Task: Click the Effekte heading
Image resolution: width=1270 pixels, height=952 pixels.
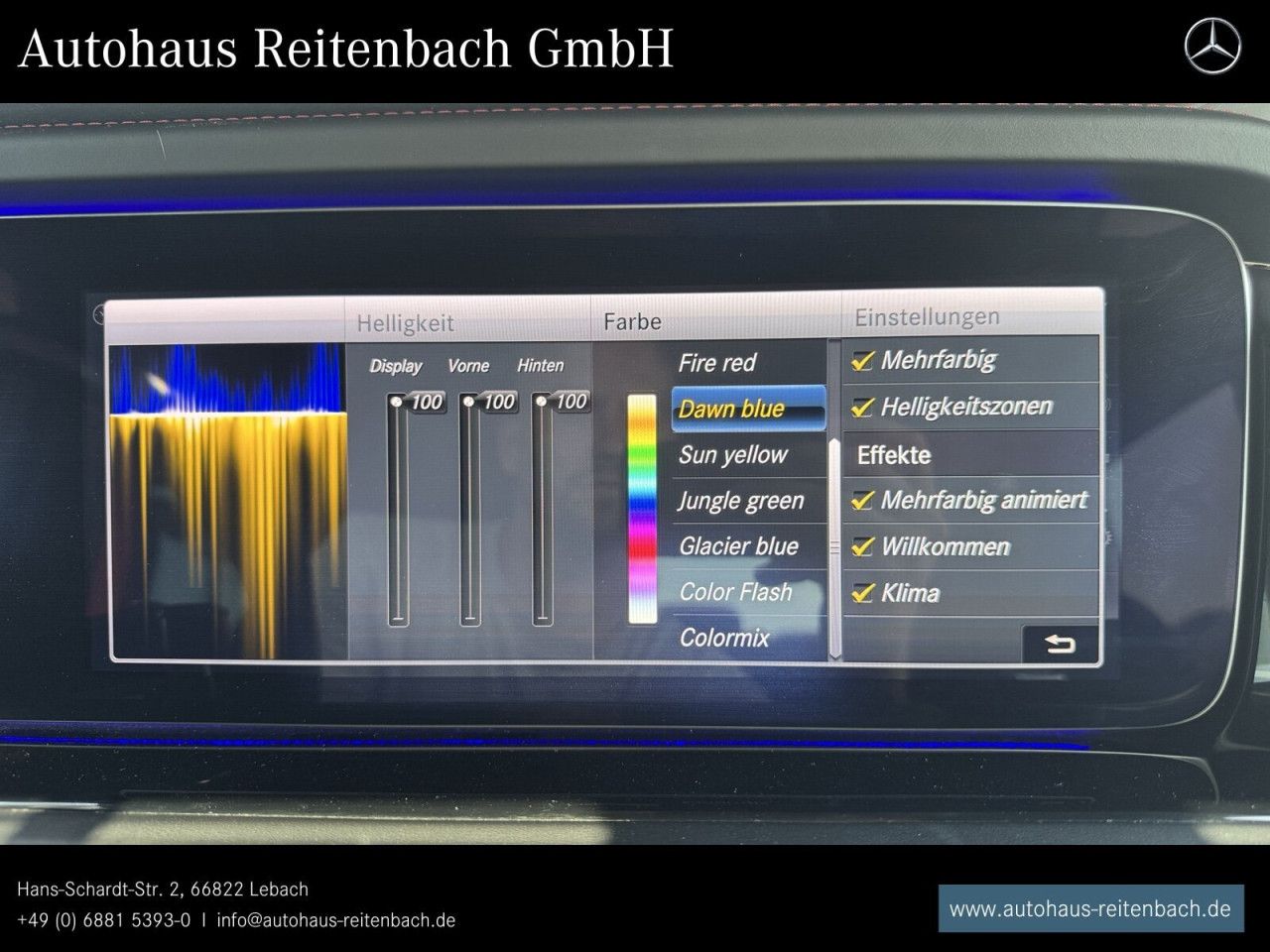Action: [x=894, y=455]
